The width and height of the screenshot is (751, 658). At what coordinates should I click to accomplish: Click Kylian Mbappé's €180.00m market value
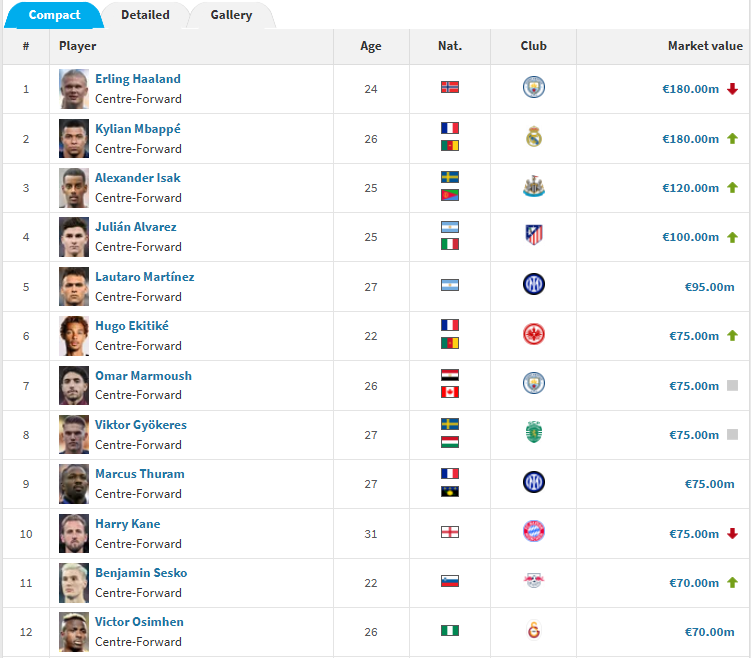coord(690,139)
